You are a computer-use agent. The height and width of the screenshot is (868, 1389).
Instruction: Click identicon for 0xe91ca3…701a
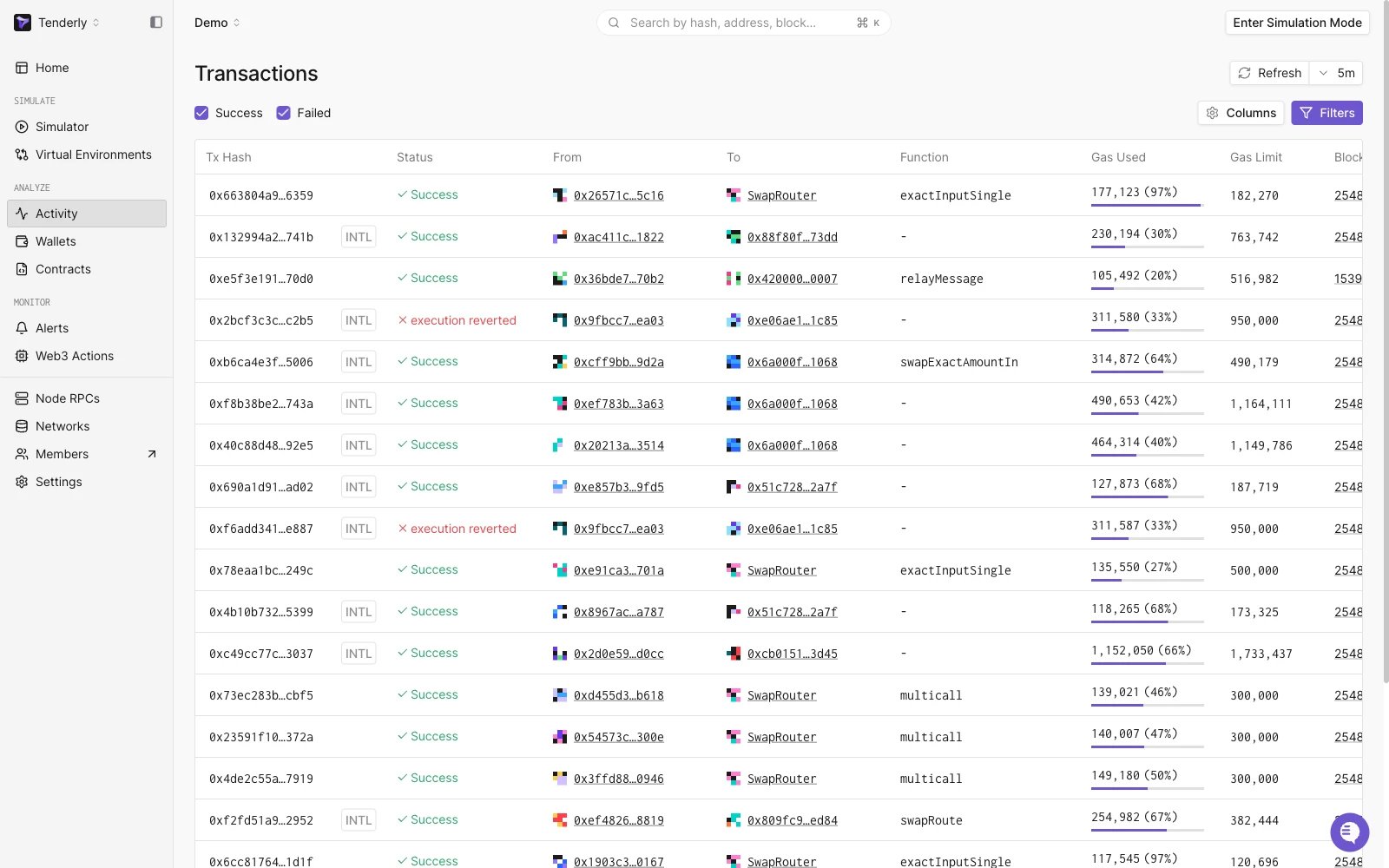tap(560, 570)
